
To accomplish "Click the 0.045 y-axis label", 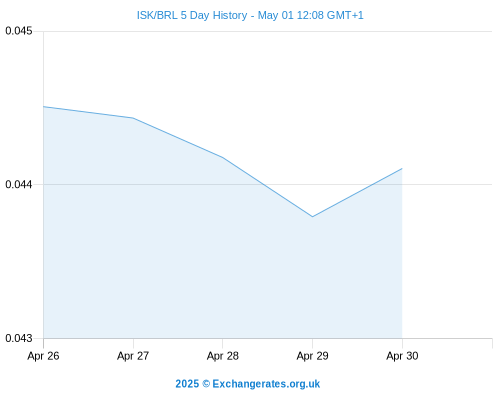I will tap(19, 31).
